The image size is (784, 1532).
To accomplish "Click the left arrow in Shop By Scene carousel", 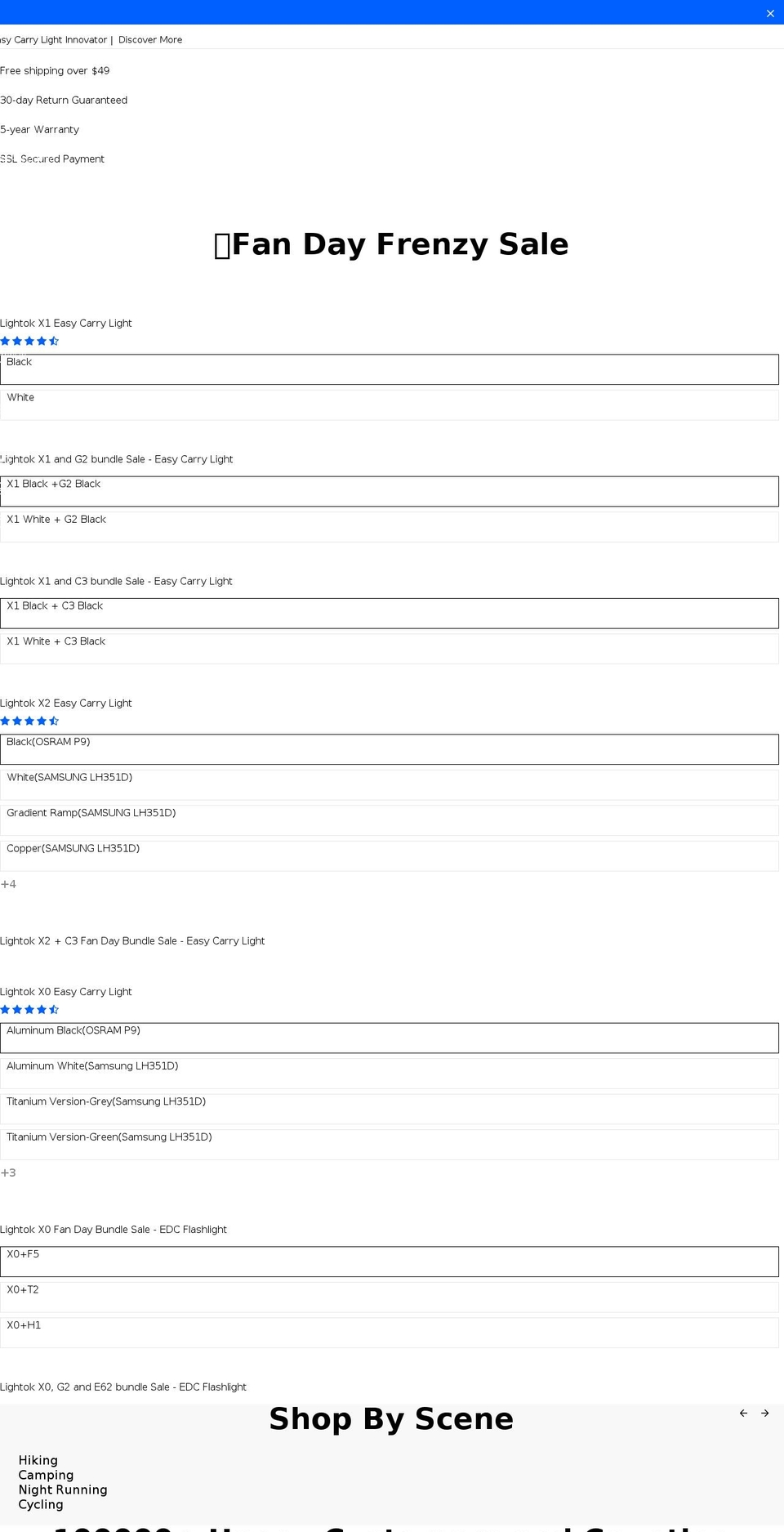I will [743, 1413].
